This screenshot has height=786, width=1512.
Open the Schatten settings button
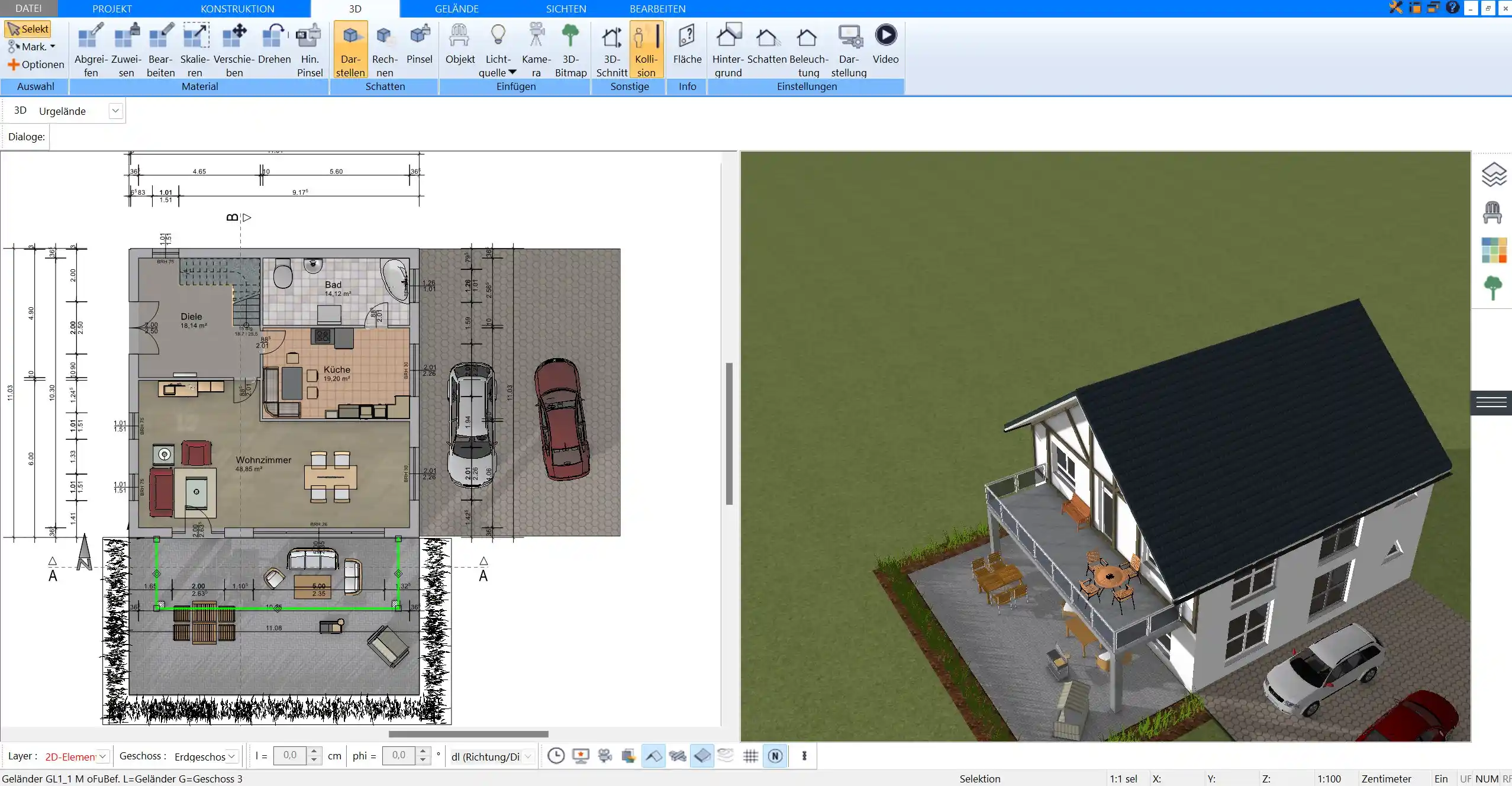766,44
